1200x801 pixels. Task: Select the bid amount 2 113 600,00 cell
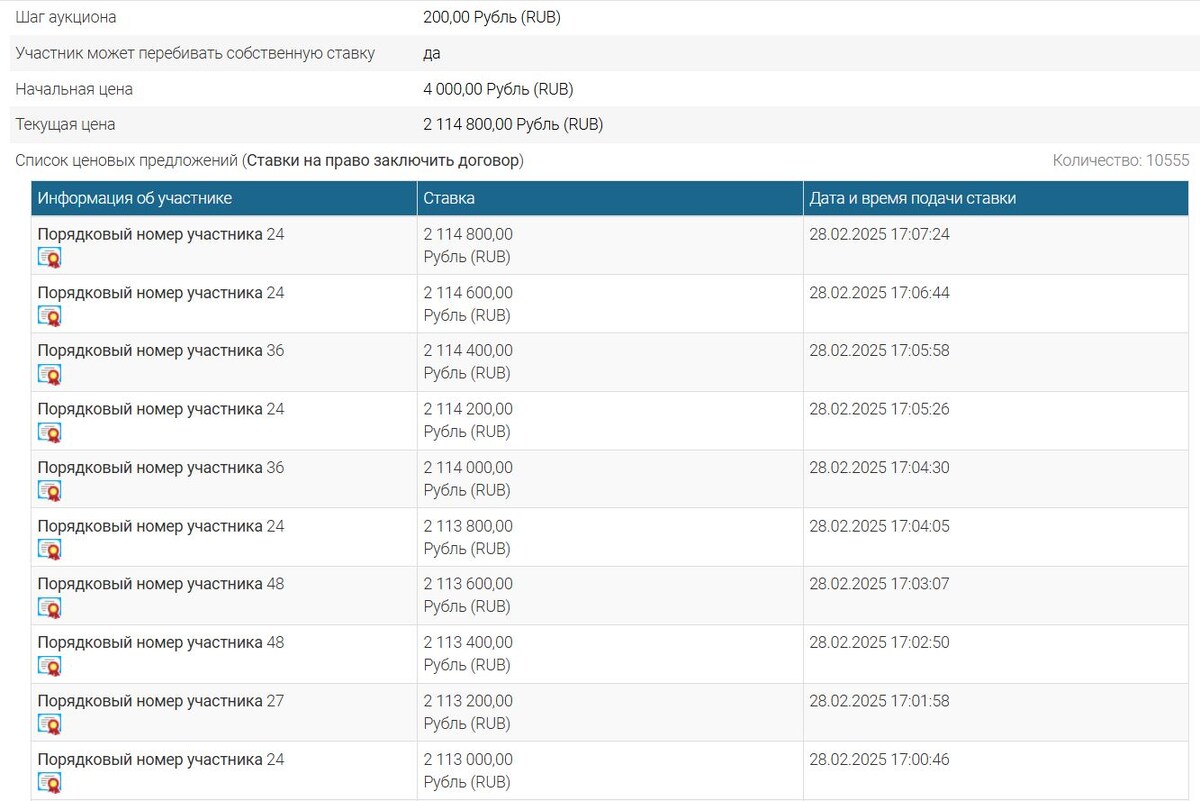coord(610,595)
